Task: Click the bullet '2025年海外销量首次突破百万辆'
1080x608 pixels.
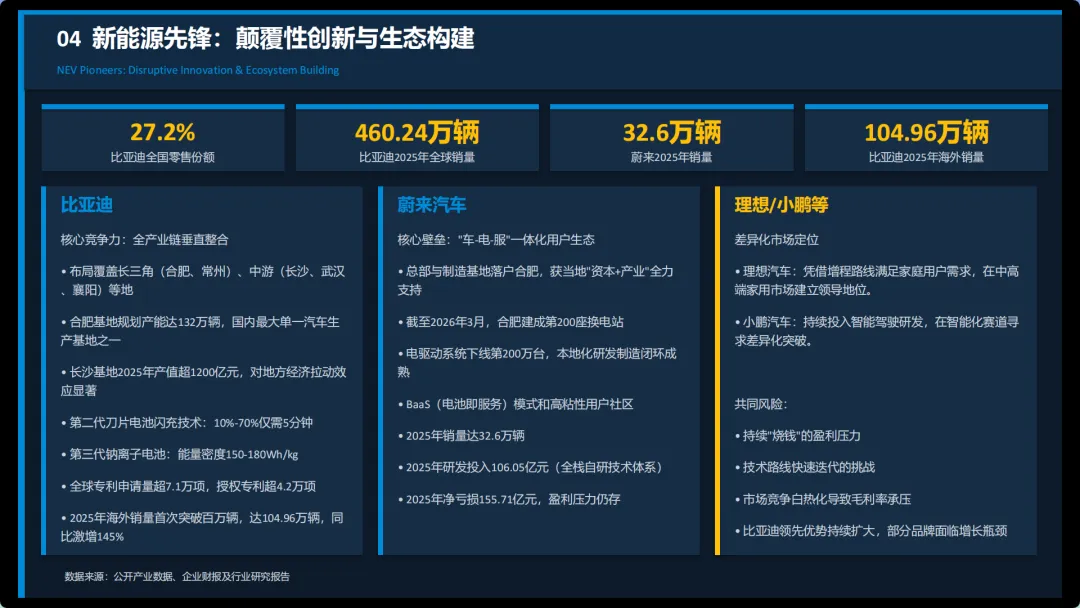Action: pyautogui.click(x=202, y=527)
